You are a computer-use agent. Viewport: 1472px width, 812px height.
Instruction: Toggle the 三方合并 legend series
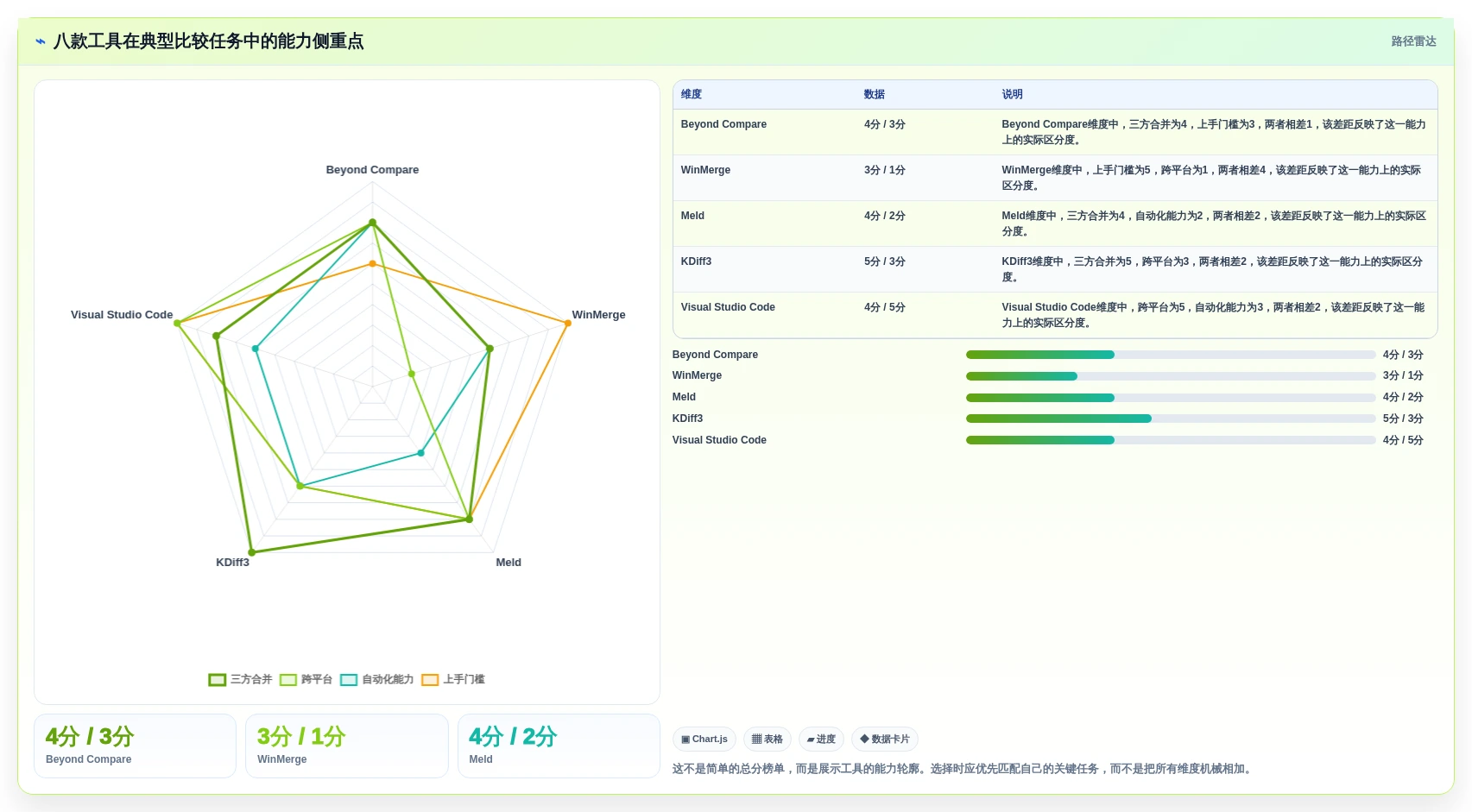[240, 679]
